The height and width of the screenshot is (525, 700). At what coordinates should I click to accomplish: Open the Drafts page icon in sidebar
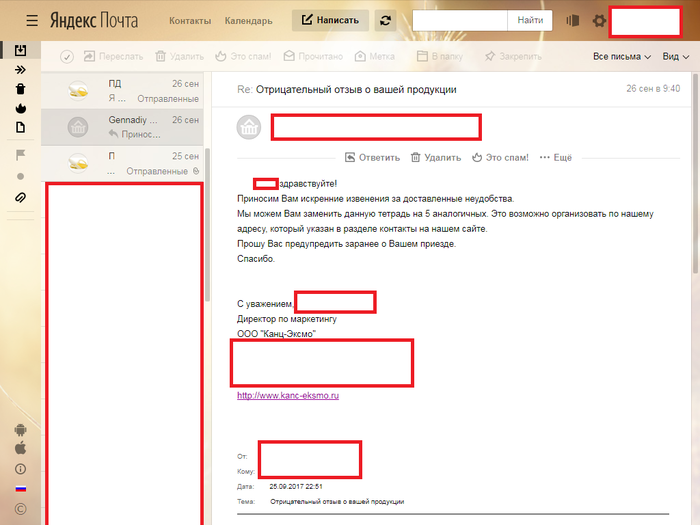click(x=21, y=127)
